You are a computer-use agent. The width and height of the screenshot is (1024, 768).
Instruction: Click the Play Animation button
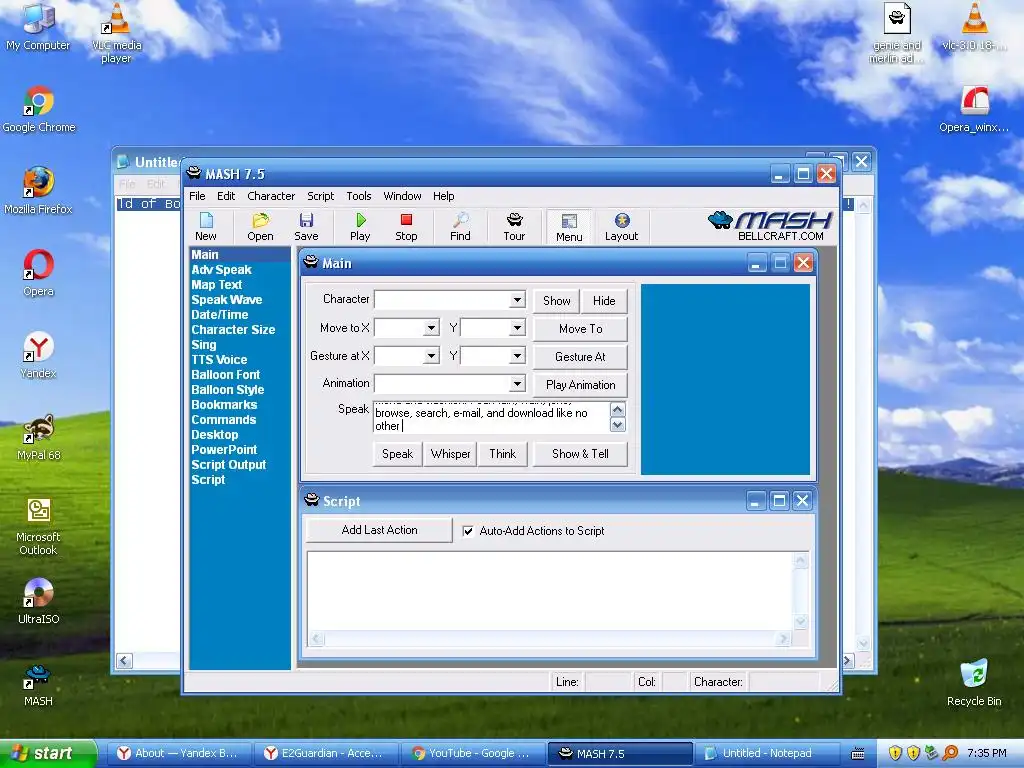click(581, 385)
